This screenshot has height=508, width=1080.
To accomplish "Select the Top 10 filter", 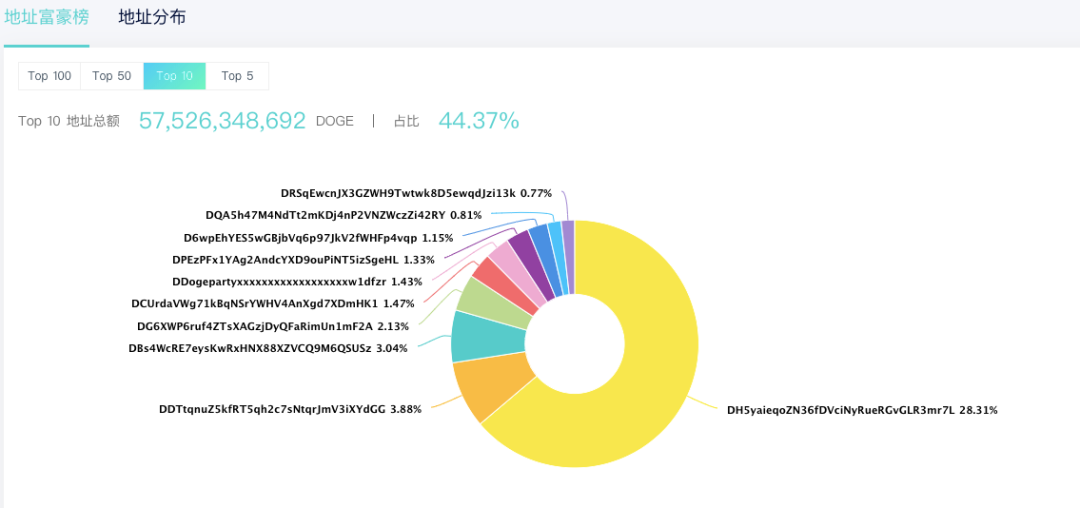I will [x=174, y=76].
